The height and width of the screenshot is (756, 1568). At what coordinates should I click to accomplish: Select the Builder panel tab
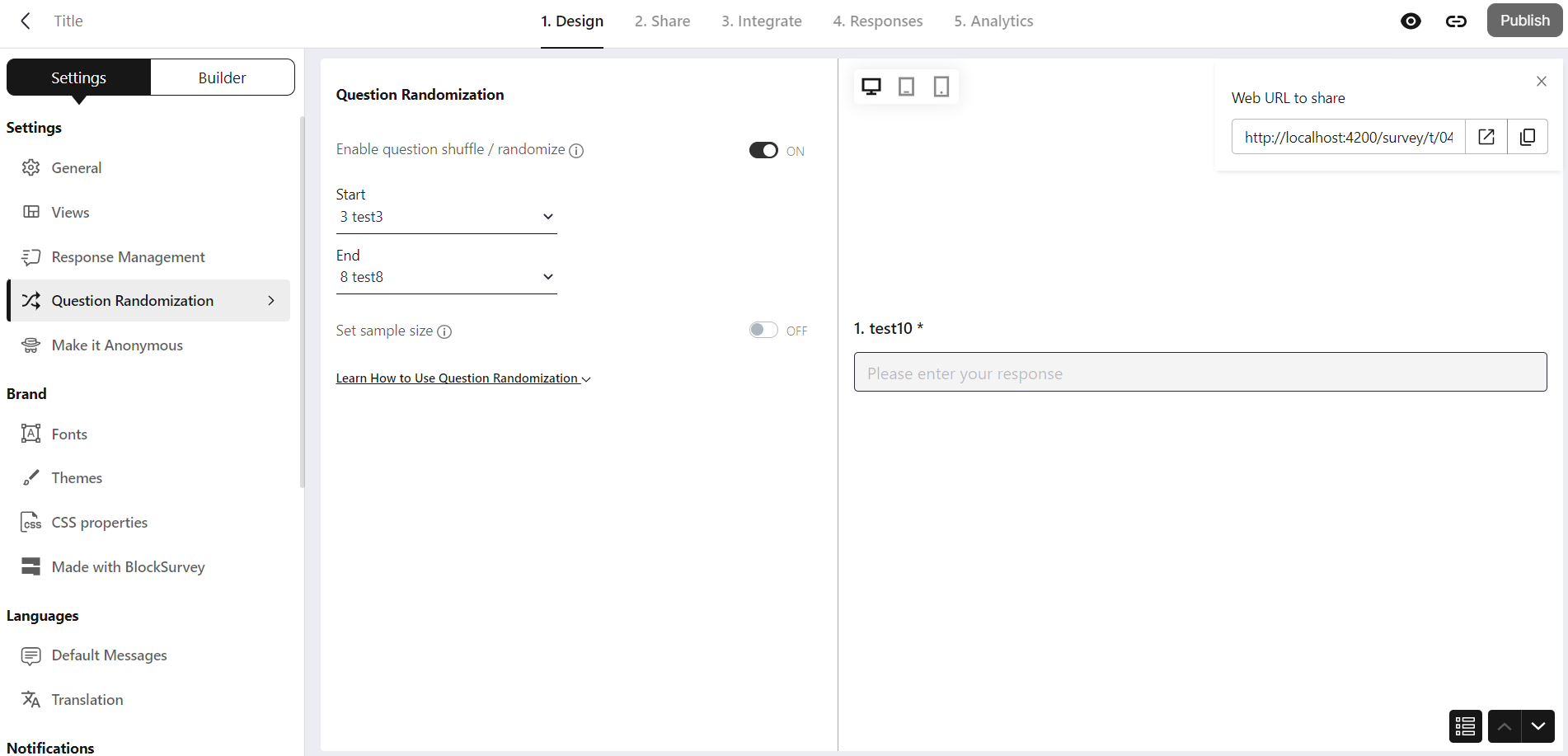point(223,77)
